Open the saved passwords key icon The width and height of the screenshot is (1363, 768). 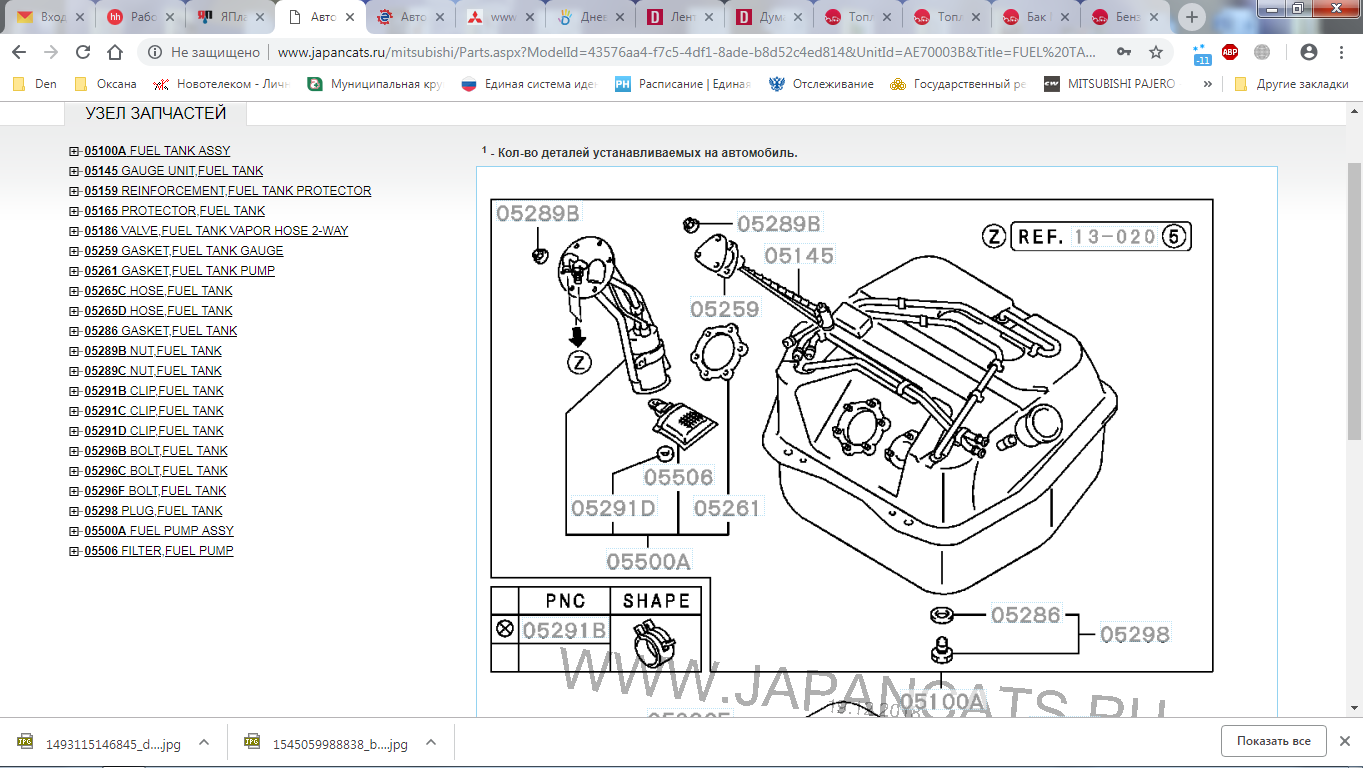1125,52
